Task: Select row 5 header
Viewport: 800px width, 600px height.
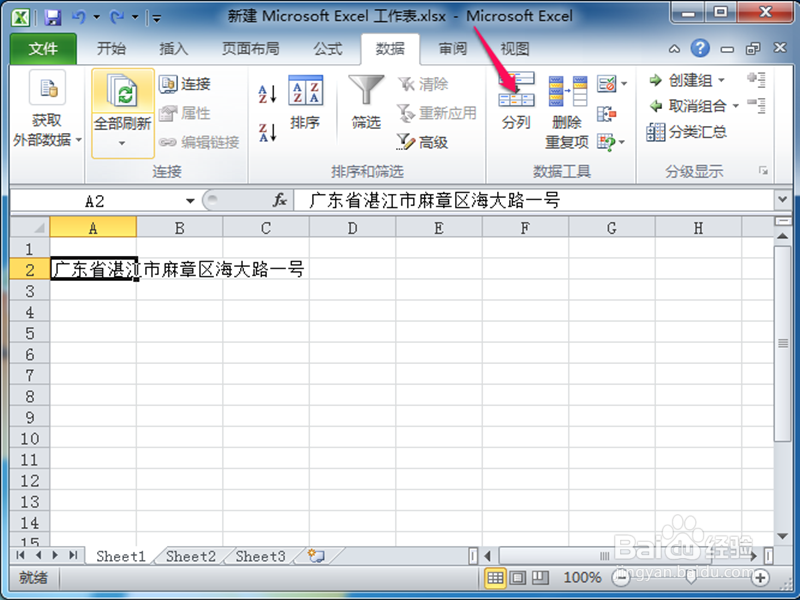Action: pyautogui.click(x=30, y=333)
